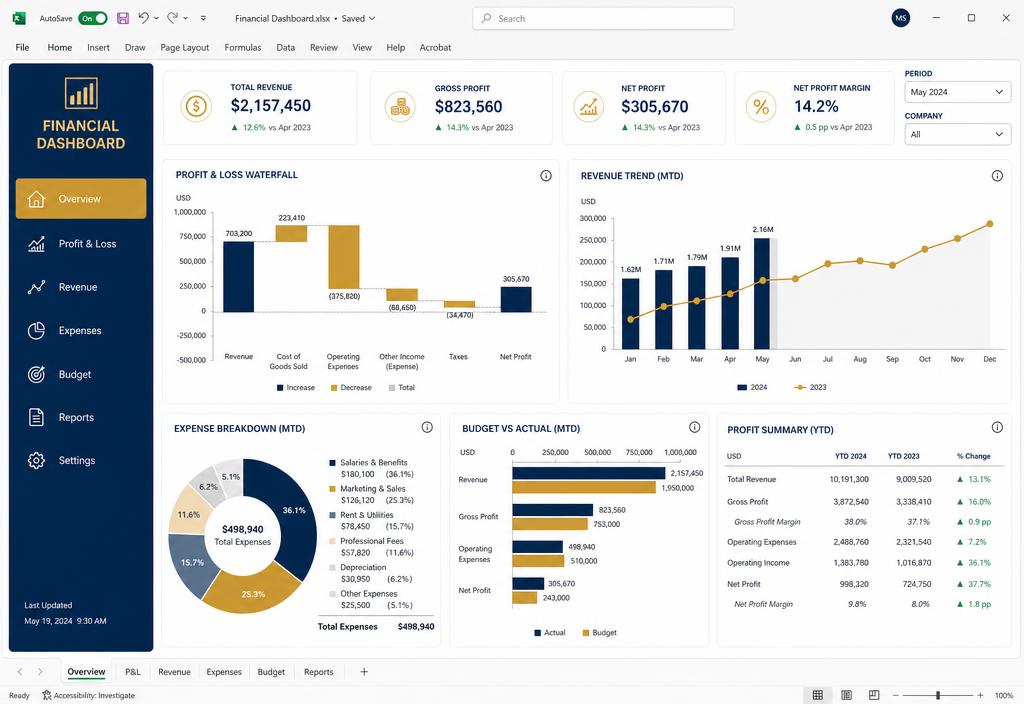Switch to the Revenue sheet tab
1024x704 pixels.
[174, 671]
